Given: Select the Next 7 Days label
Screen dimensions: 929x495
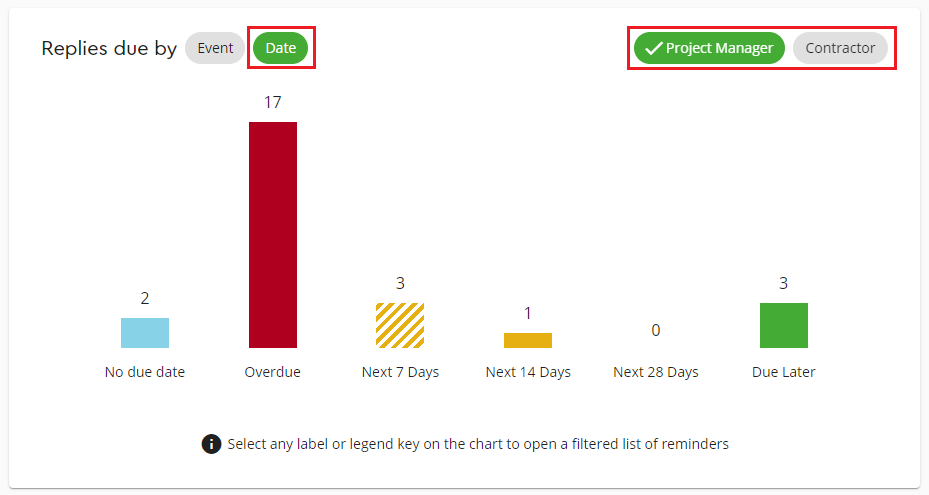Looking at the screenshot, I should pos(400,372).
